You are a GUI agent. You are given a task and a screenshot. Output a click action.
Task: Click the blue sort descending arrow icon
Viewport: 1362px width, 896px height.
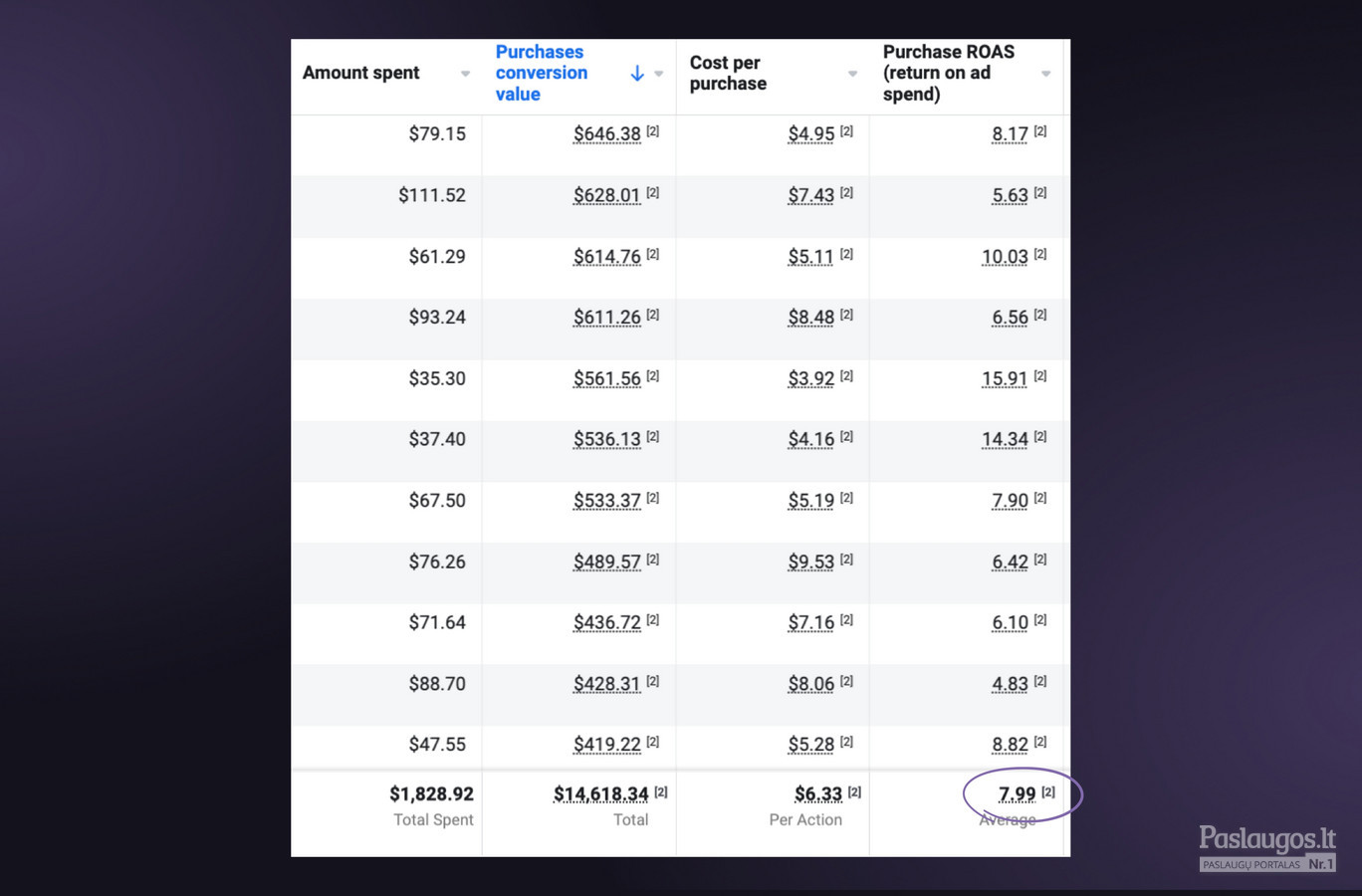(x=637, y=74)
